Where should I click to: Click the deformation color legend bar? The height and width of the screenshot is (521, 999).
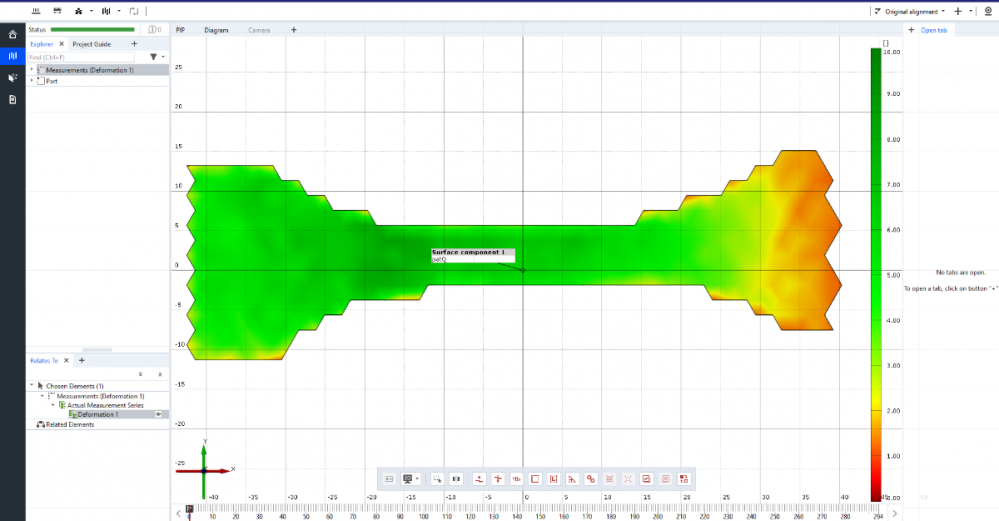876,270
